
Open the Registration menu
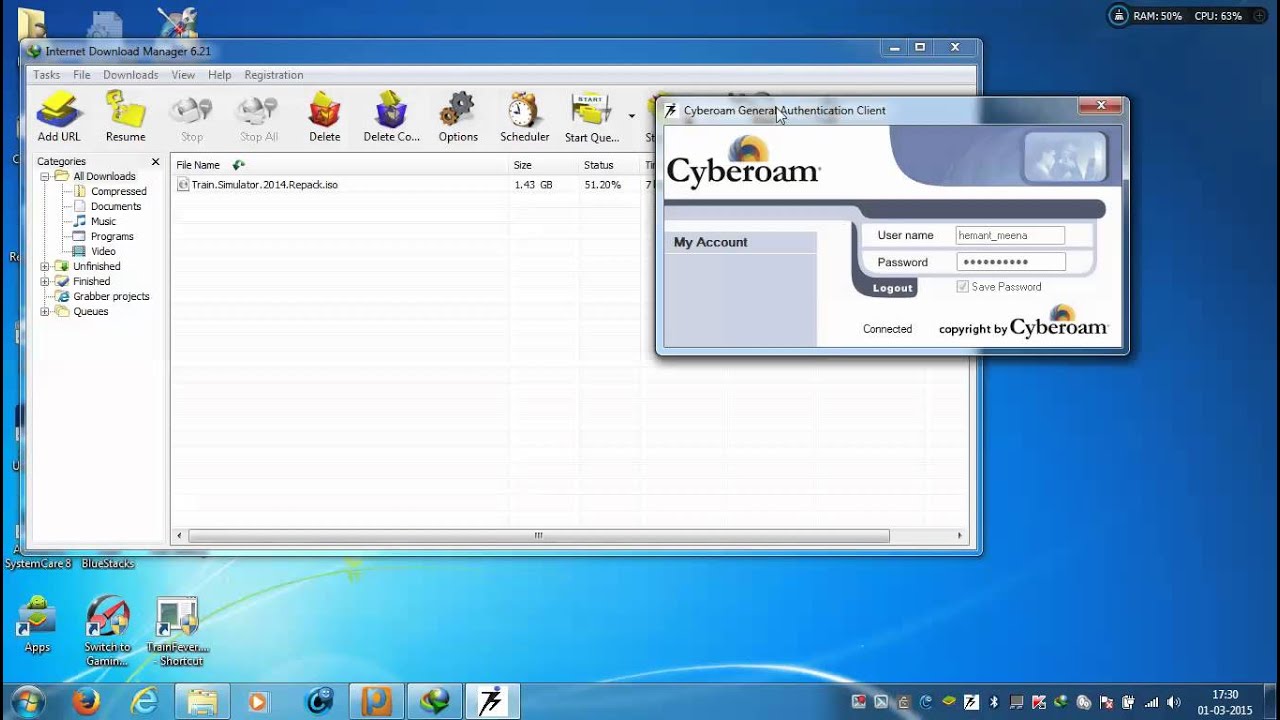[273, 75]
